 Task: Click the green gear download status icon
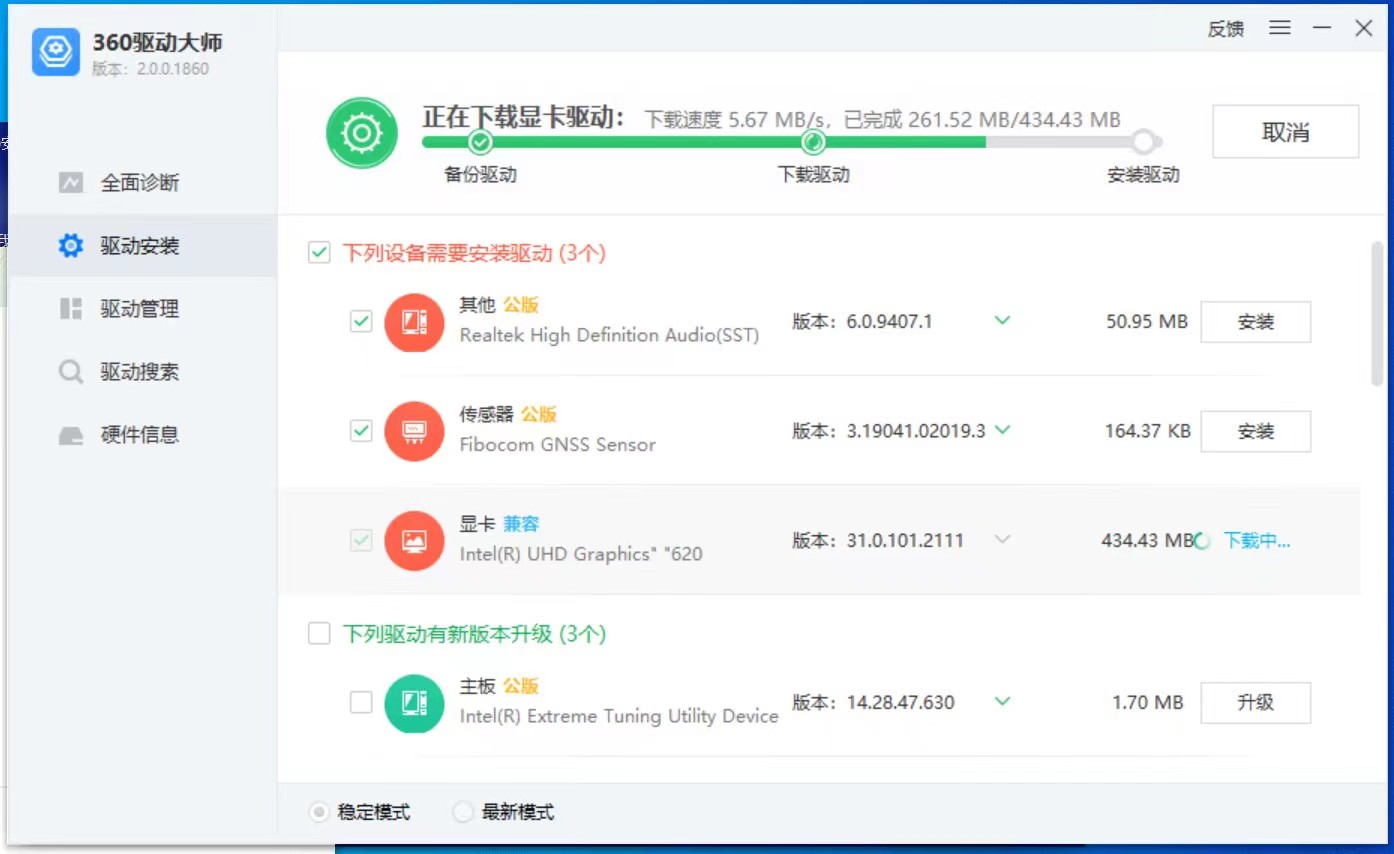click(x=361, y=132)
